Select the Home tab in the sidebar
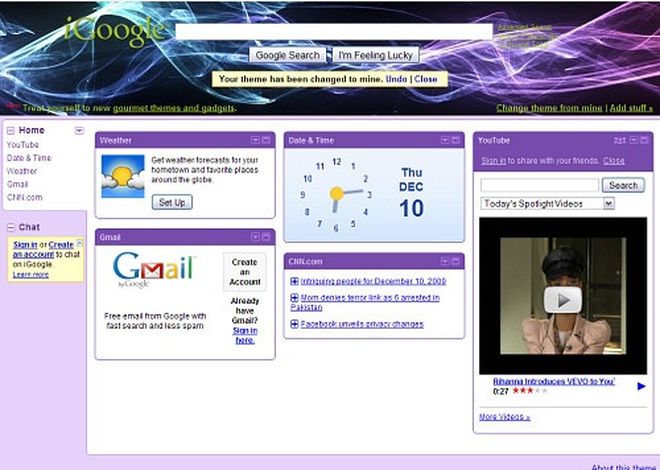Viewport: 660px width, 470px height. pos(32,130)
